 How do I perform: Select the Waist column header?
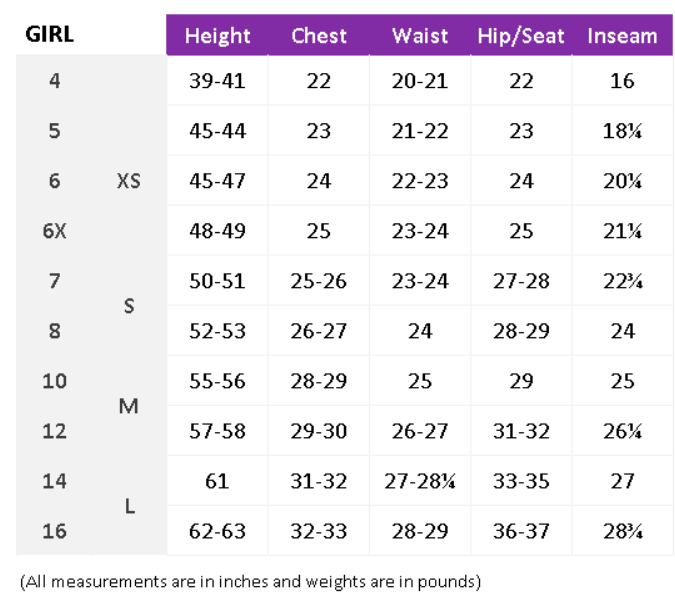[x=420, y=36]
